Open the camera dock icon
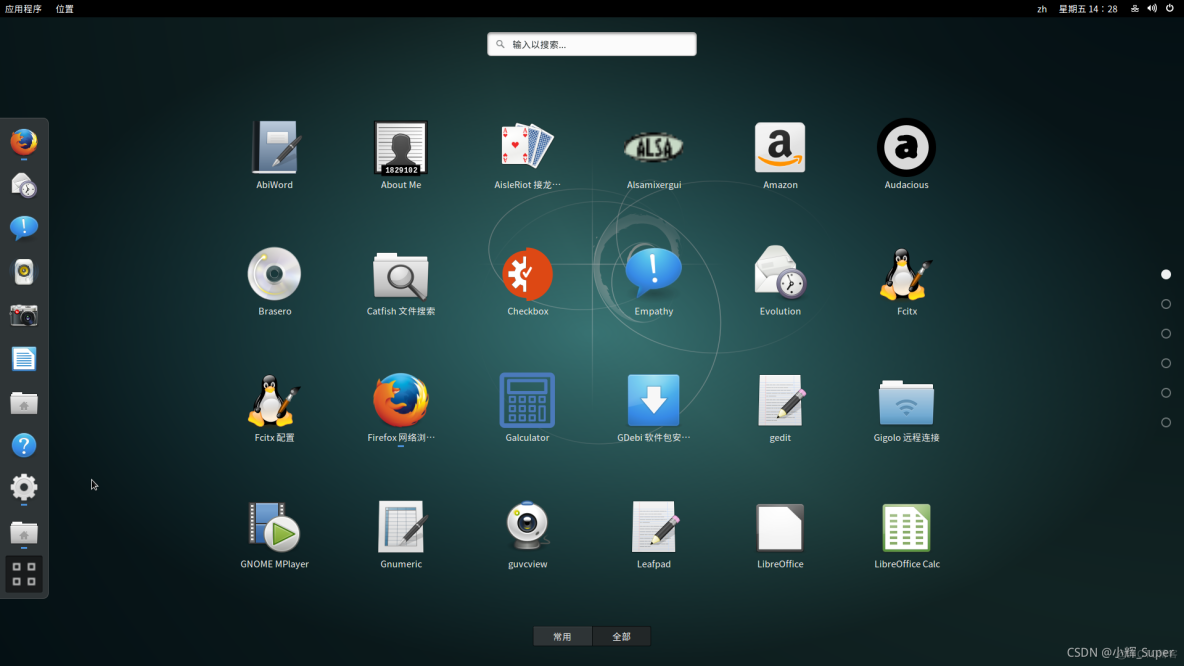The width and height of the screenshot is (1184, 666). tap(23, 316)
